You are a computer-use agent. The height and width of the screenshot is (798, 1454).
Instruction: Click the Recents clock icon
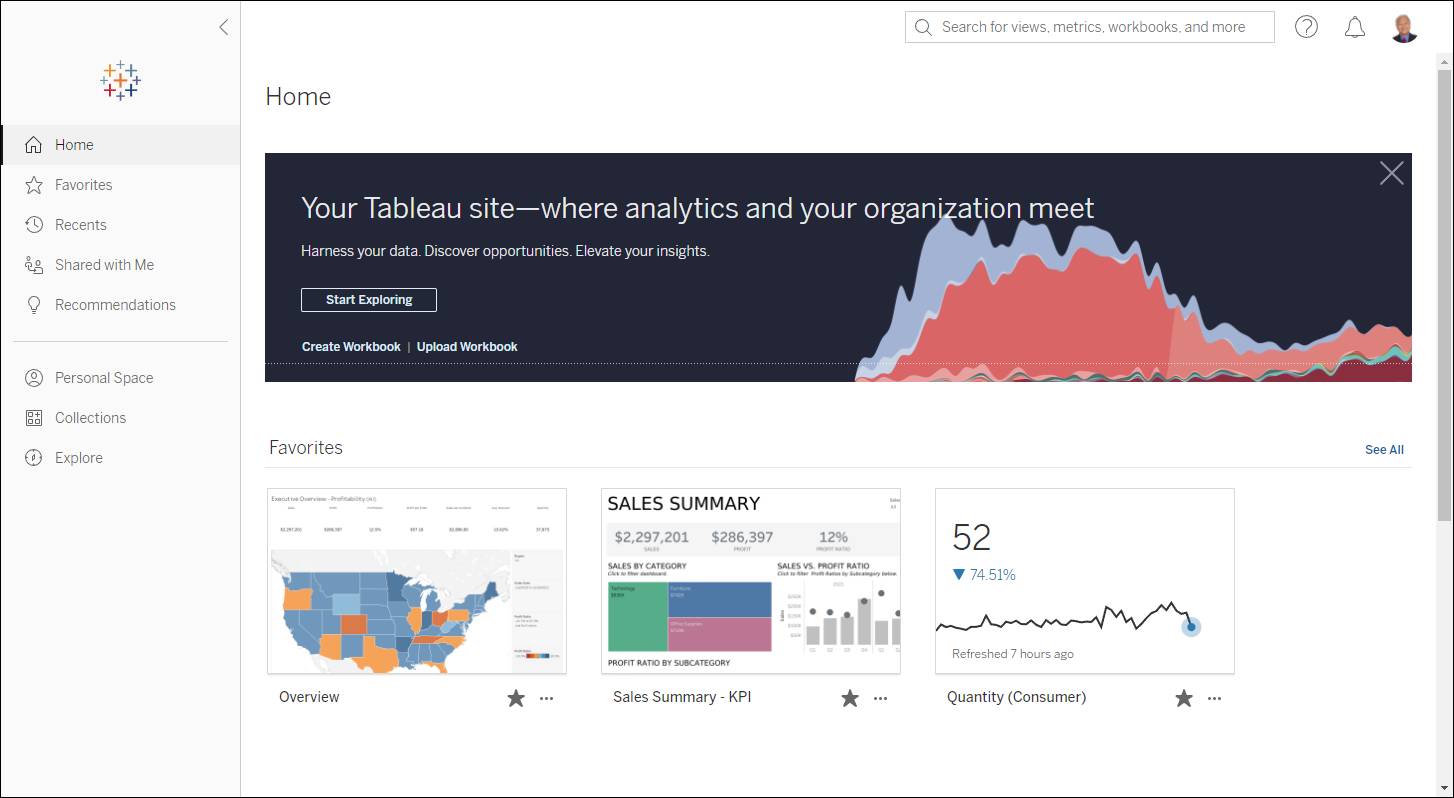click(34, 225)
